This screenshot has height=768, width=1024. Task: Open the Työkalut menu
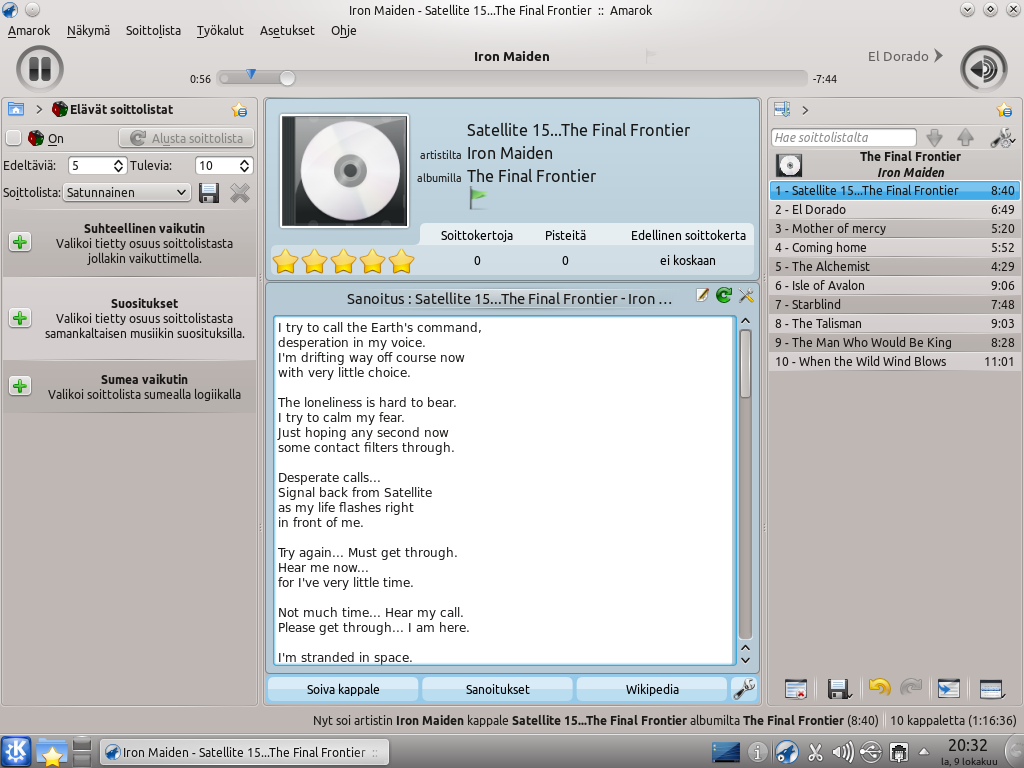coord(220,30)
